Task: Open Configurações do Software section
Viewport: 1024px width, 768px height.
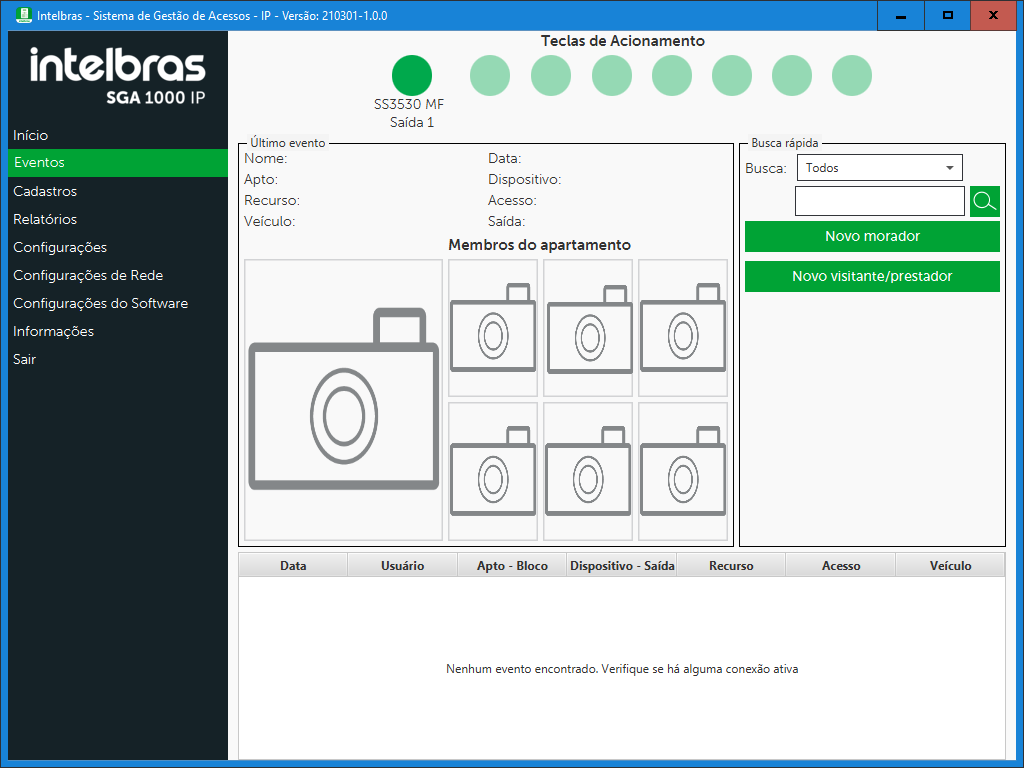Action: [x=100, y=303]
